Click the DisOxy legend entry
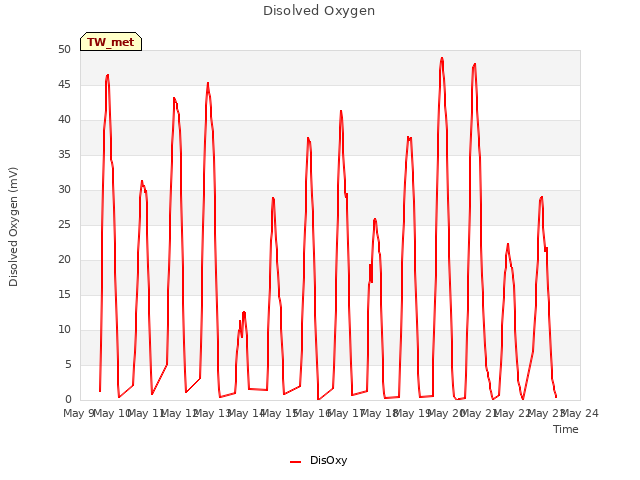The height and width of the screenshot is (480, 640). (318, 460)
